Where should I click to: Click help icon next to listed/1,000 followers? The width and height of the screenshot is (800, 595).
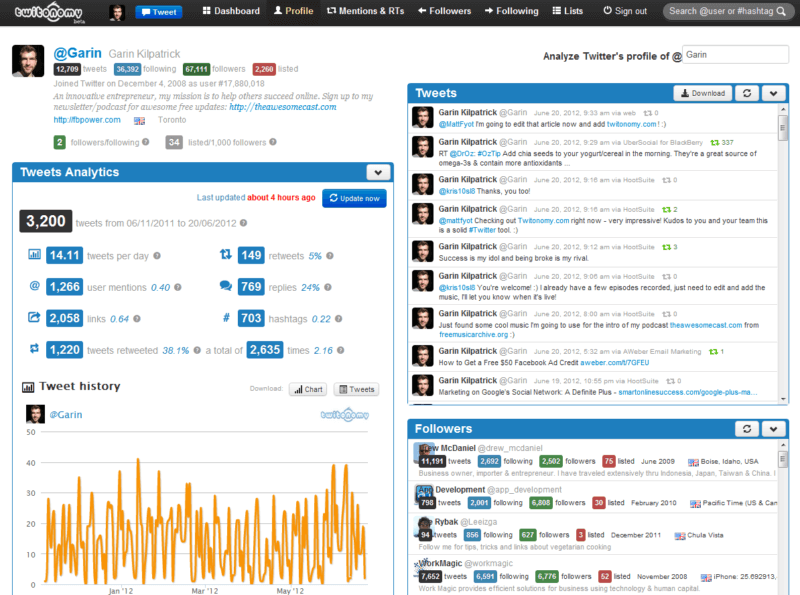pyautogui.click(x=273, y=142)
